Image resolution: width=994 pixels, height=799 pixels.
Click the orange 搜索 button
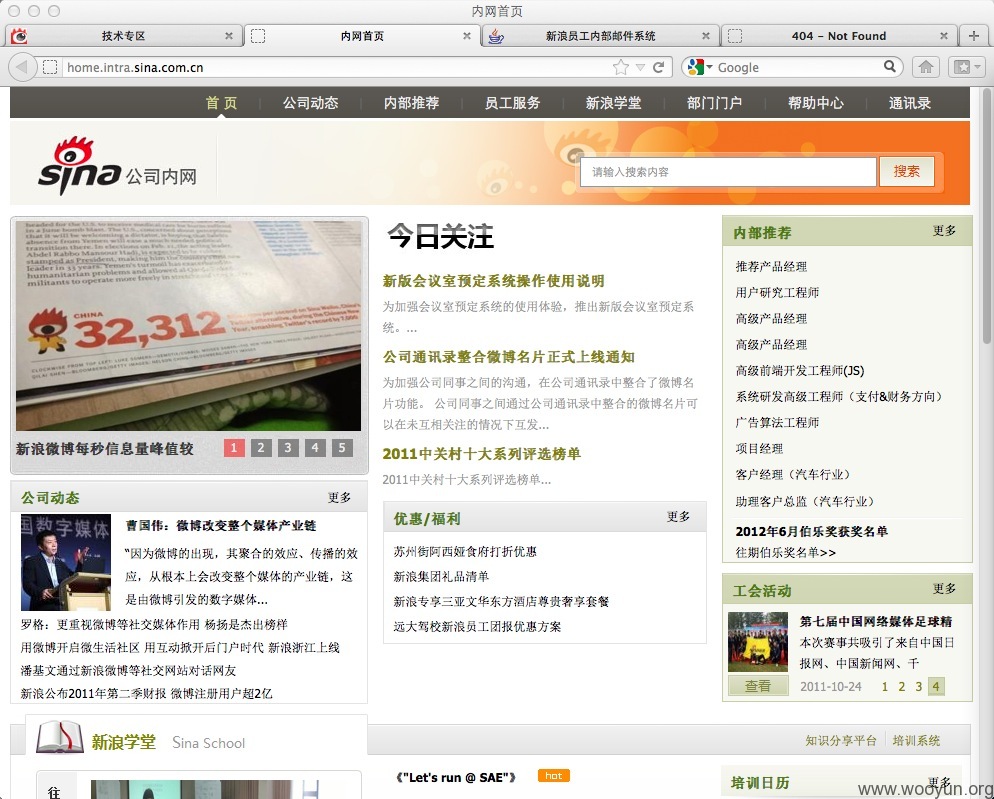[x=907, y=171]
